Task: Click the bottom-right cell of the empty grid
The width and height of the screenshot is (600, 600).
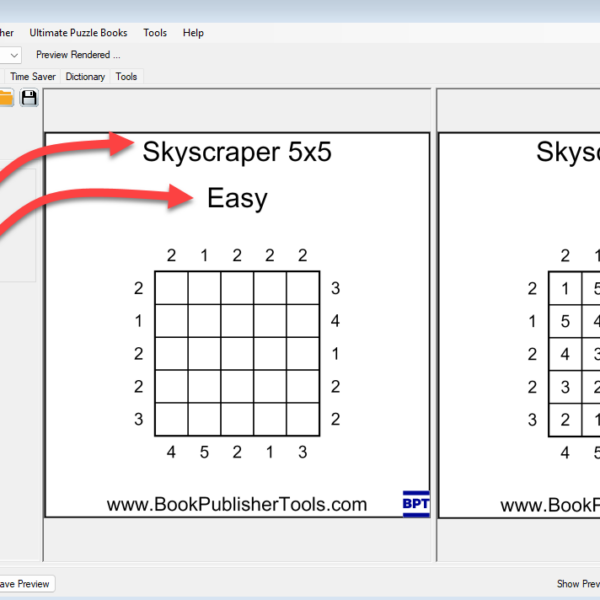Action: tap(303, 419)
